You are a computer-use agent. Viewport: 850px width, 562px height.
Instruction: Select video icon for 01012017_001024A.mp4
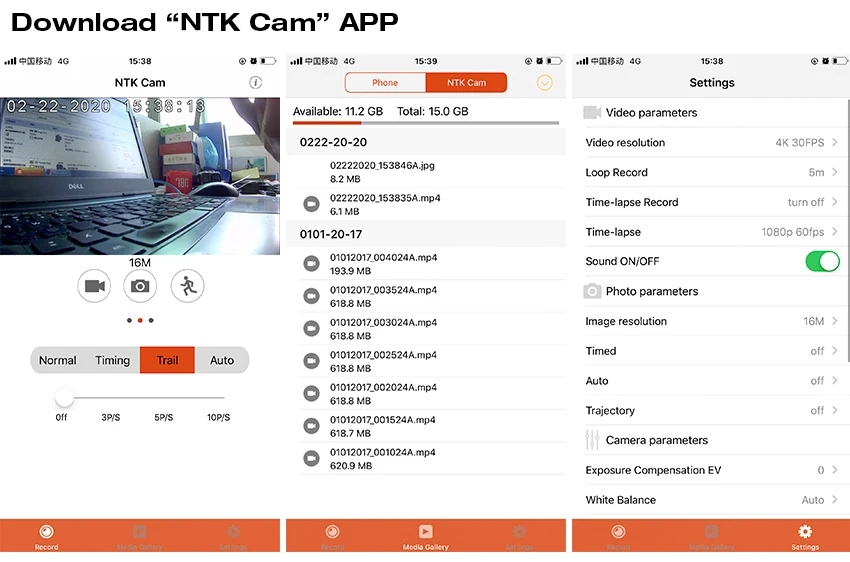311,458
